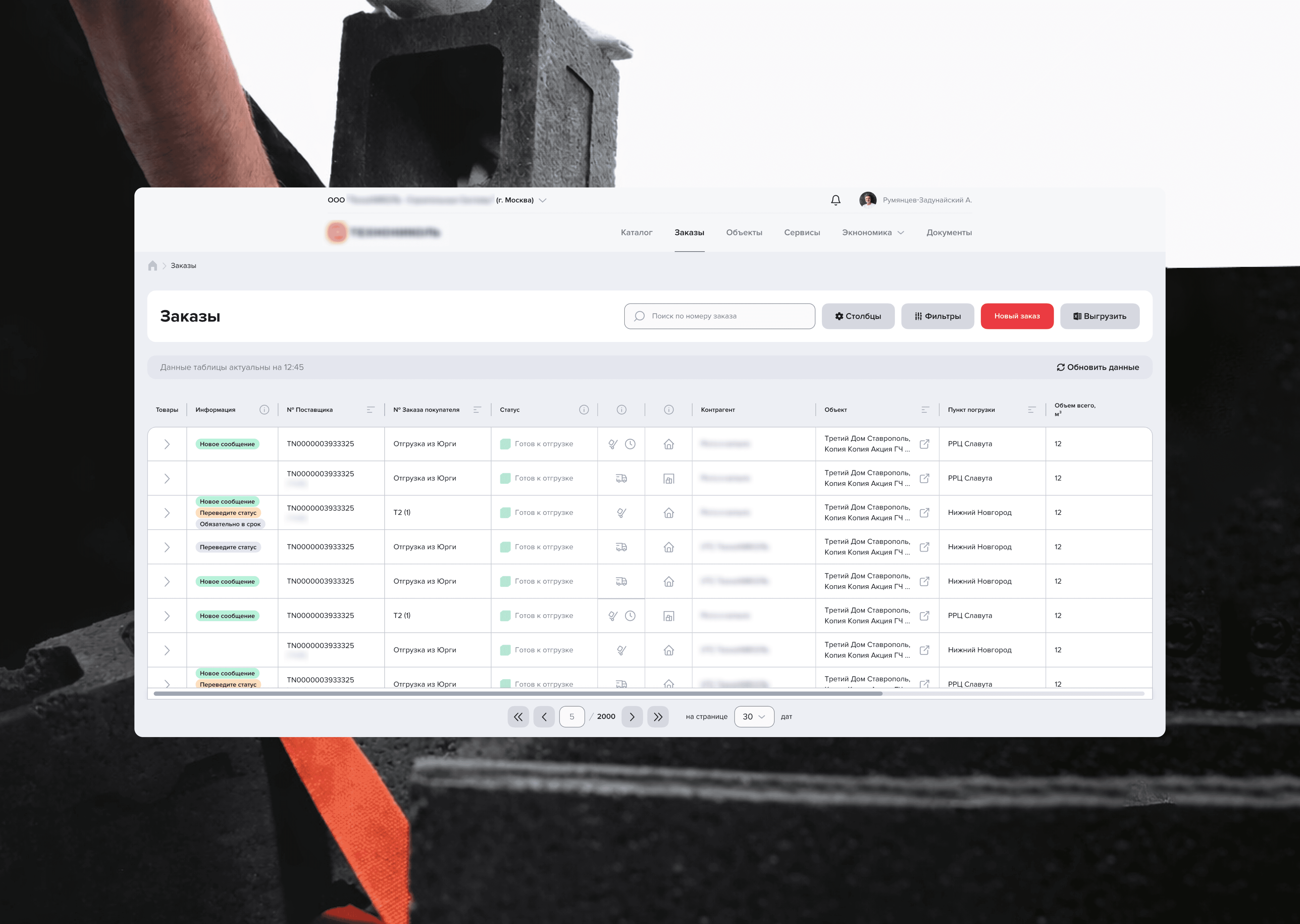Click Обновить данные to refresh table

tap(1097, 367)
